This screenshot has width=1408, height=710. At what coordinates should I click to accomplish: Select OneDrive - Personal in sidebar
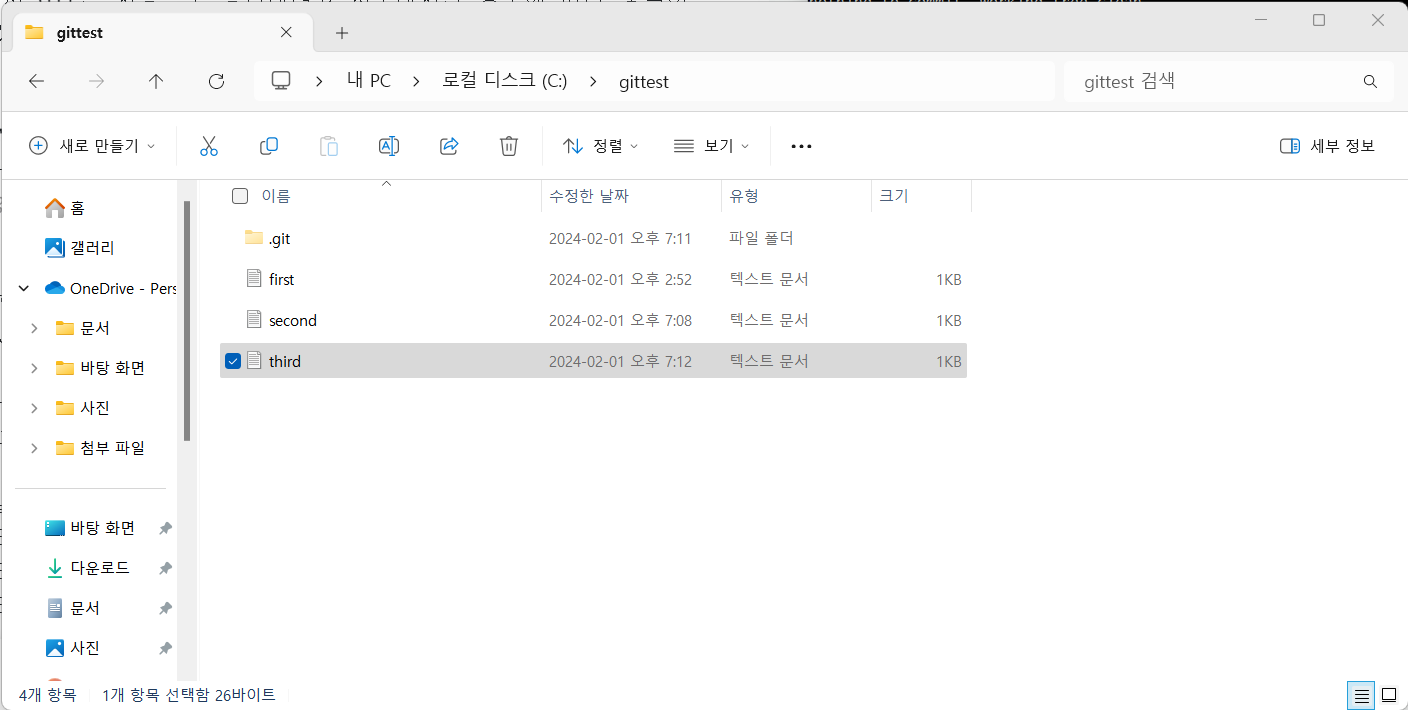tap(110, 288)
